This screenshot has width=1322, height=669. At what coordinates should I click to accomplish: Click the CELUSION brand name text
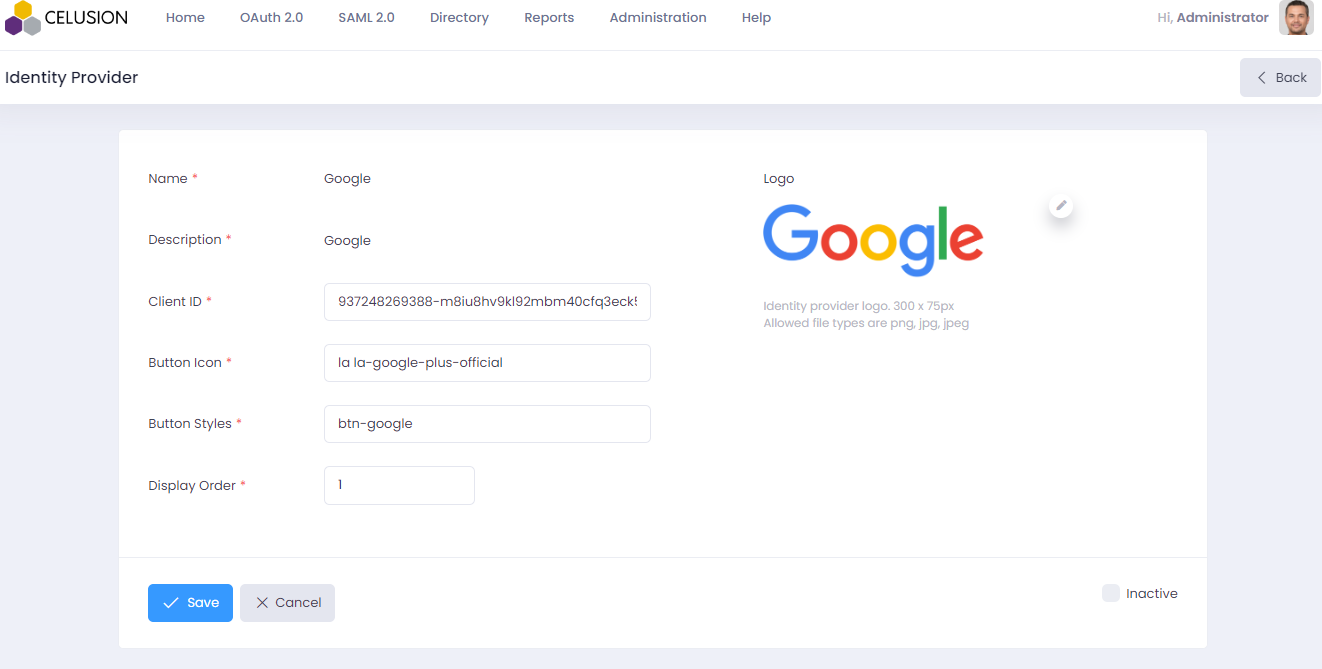[86, 17]
